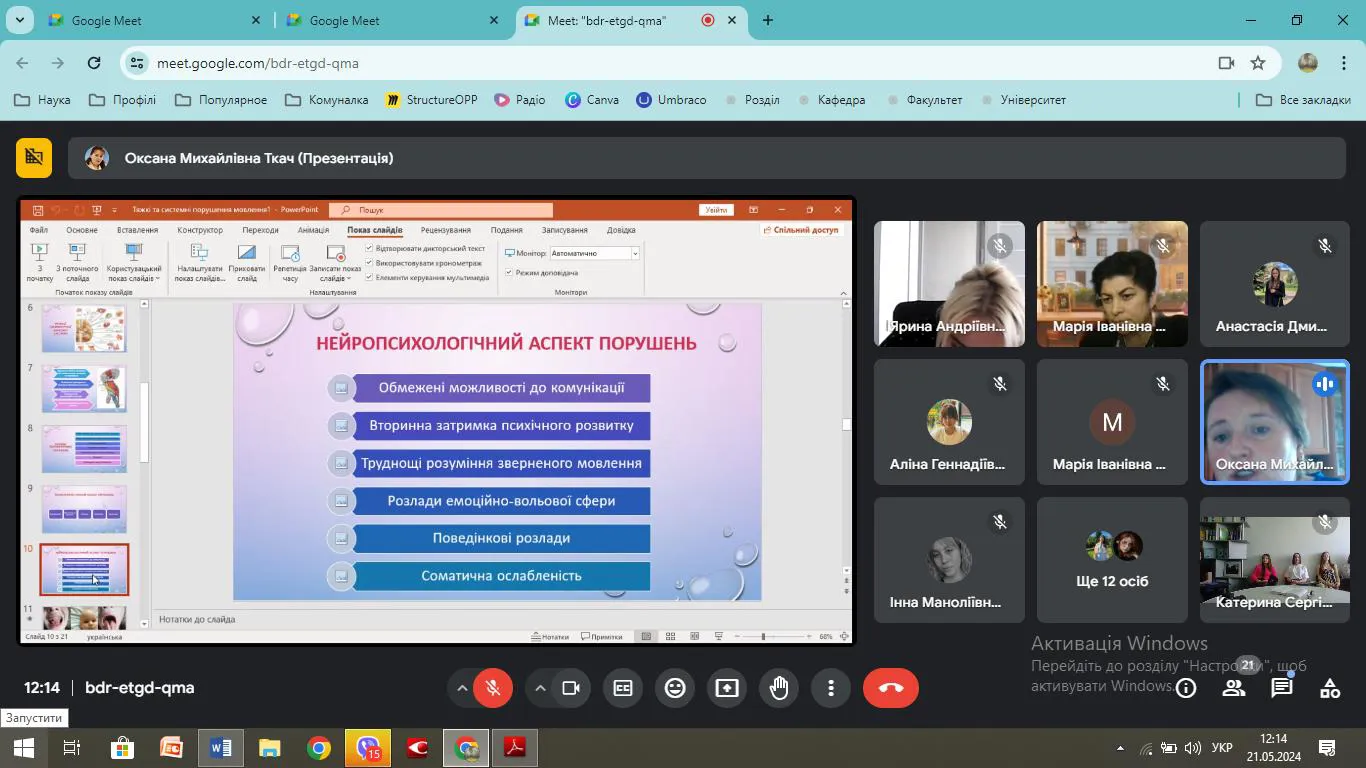Viewport: 1366px width, 768px height.
Task: Expand audio settings arrow beside microphone
Action: click(x=461, y=688)
